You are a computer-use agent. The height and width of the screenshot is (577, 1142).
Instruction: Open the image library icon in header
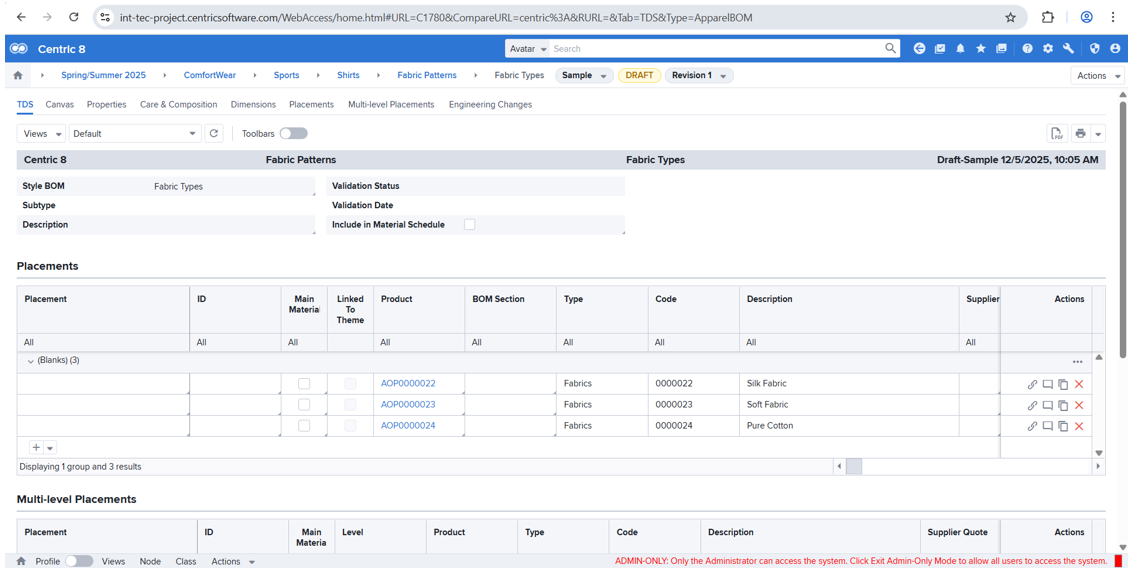click(1001, 49)
